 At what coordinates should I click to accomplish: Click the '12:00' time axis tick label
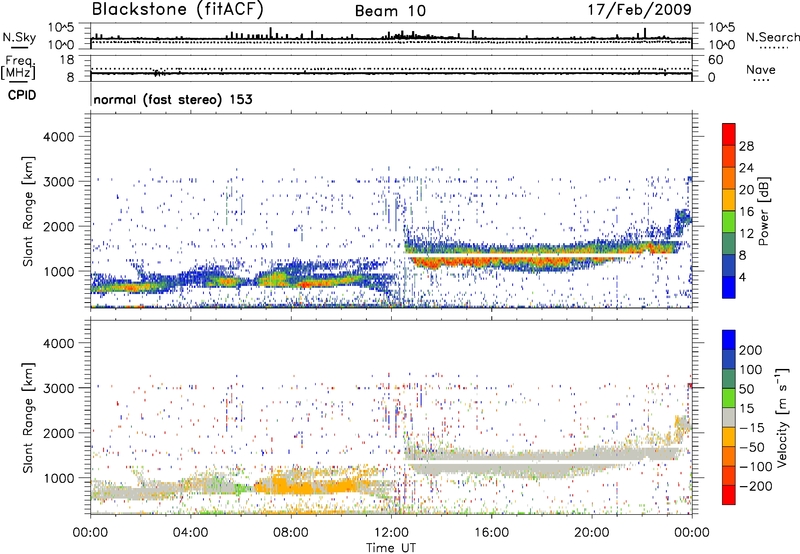click(x=391, y=533)
